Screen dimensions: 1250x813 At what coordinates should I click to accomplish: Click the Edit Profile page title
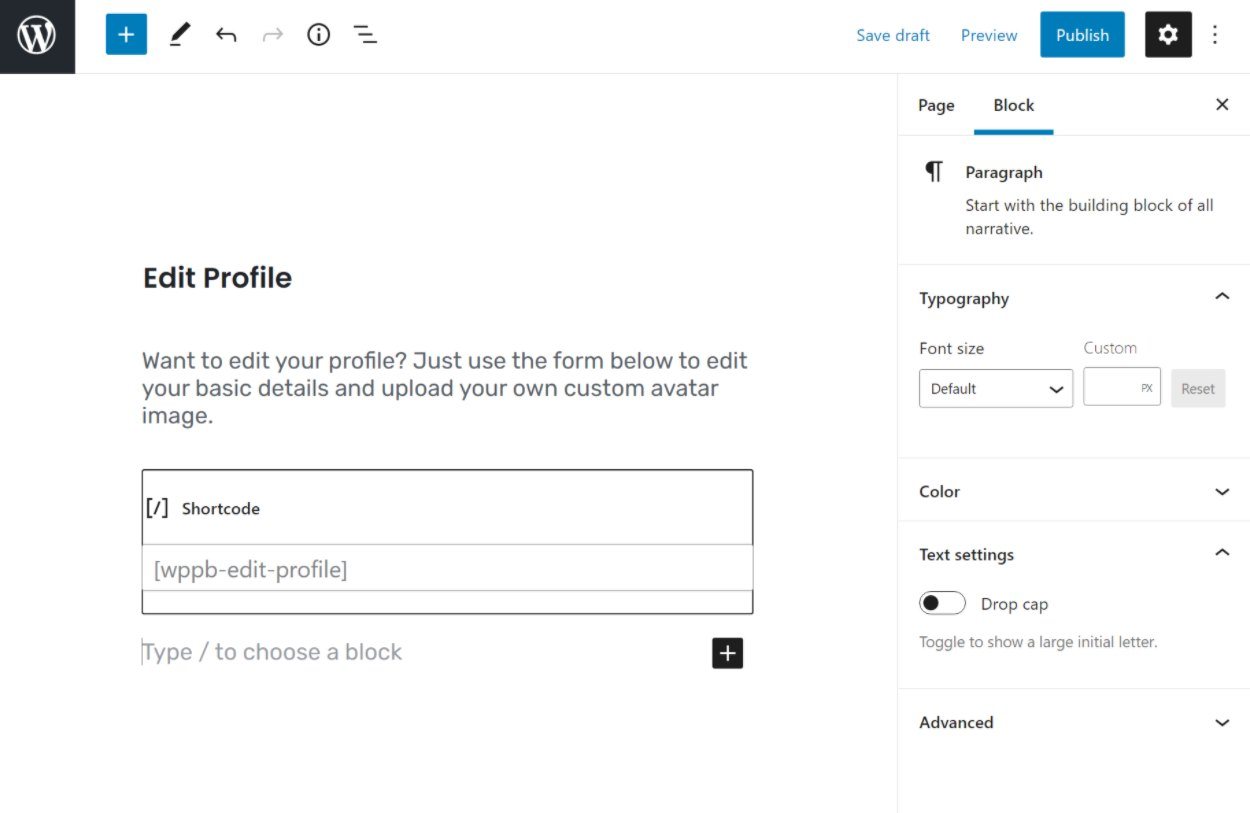[x=217, y=277]
